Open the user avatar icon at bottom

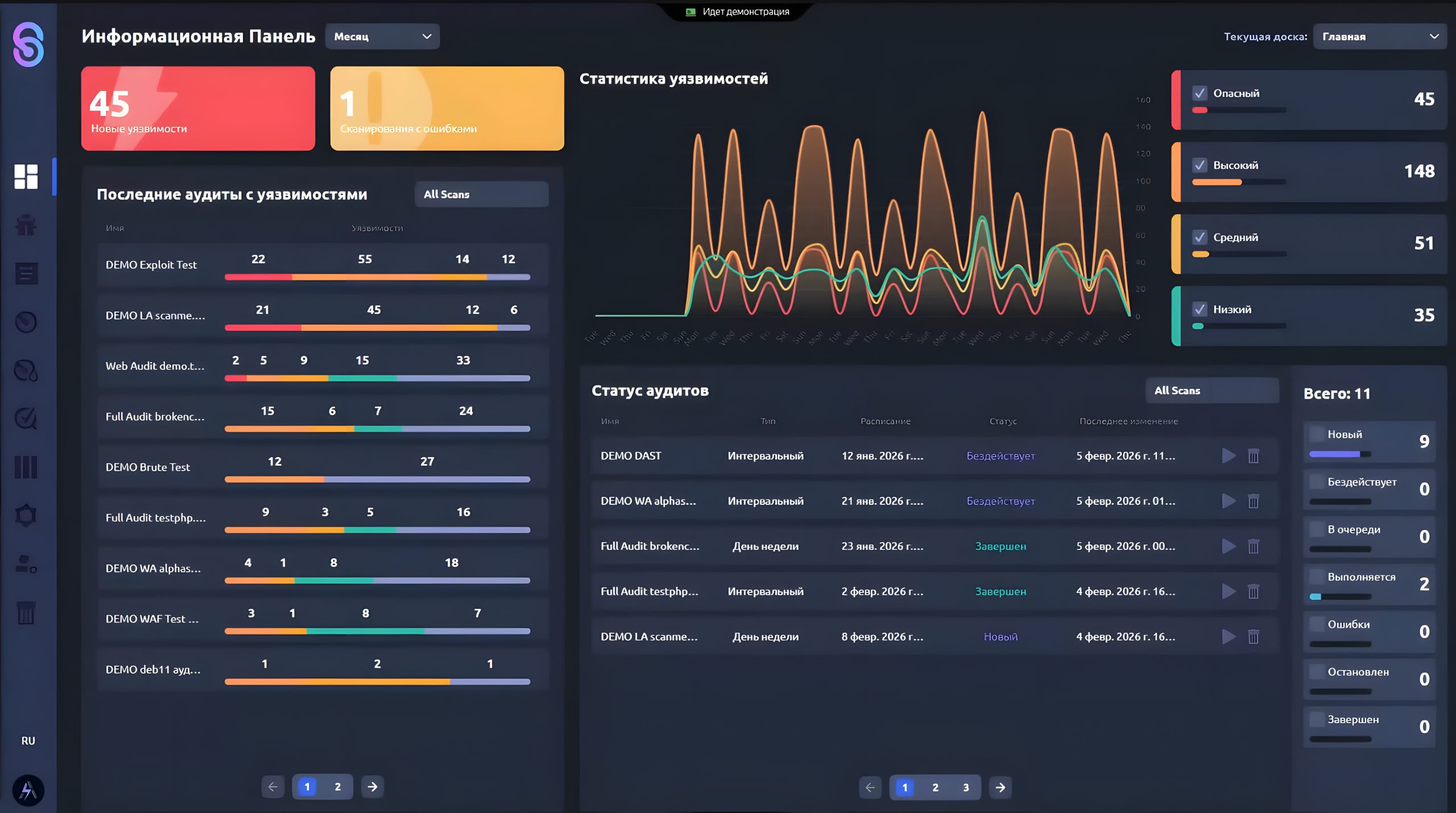coord(28,790)
